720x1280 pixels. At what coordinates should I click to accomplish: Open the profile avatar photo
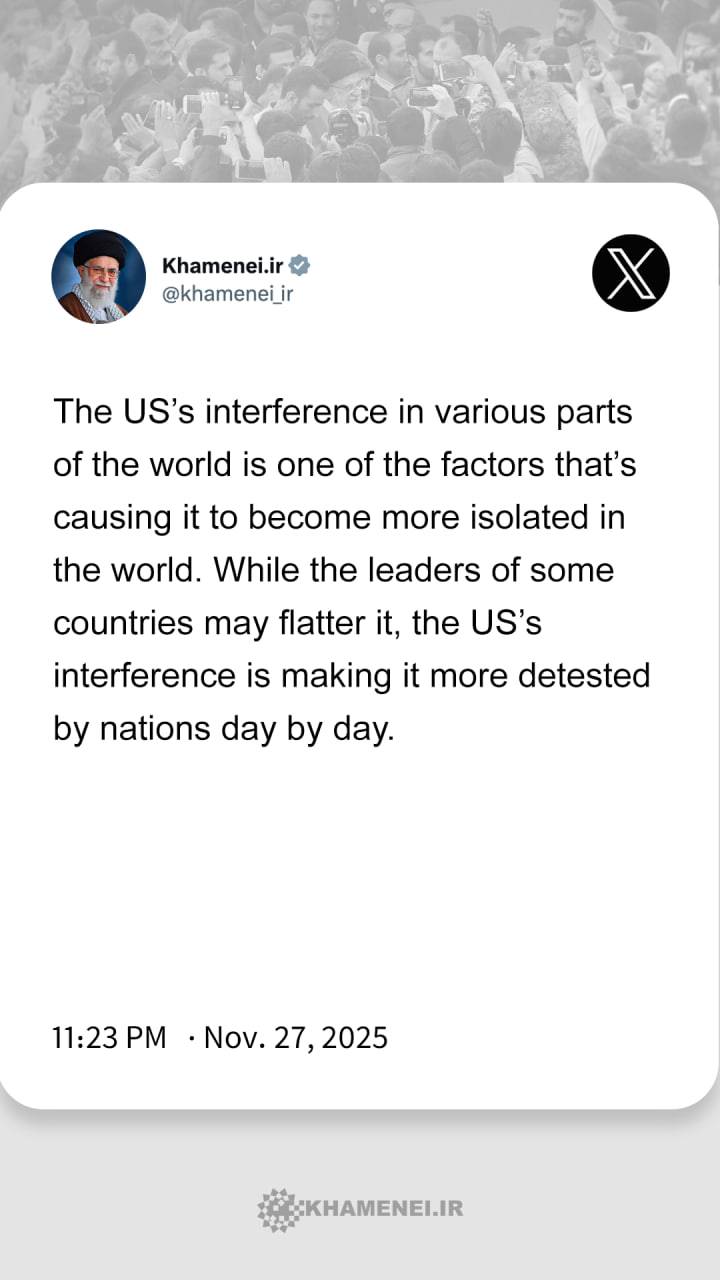(98, 276)
